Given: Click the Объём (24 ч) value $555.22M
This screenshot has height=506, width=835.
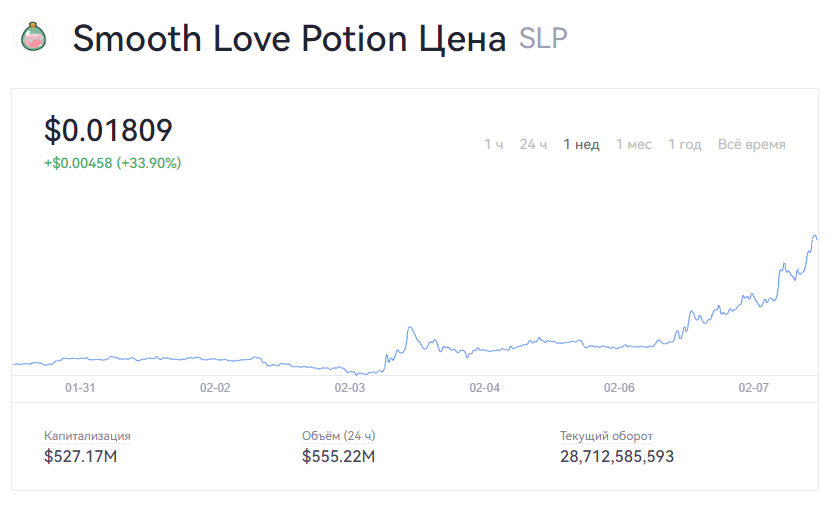Looking at the screenshot, I should 338,457.
